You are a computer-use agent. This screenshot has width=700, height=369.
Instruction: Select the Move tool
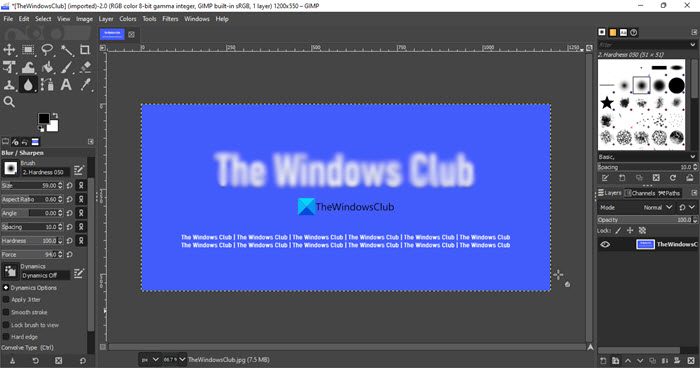[x=9, y=50]
